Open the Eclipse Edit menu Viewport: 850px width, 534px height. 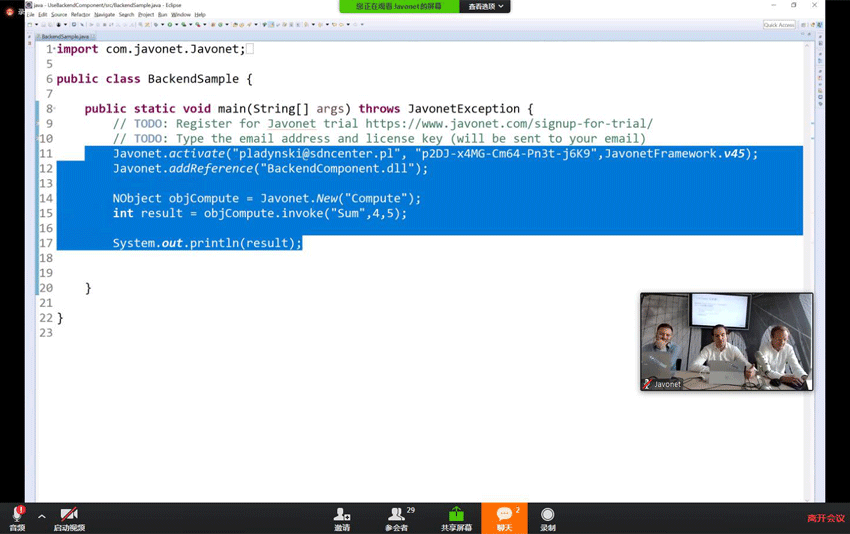click(x=42, y=15)
